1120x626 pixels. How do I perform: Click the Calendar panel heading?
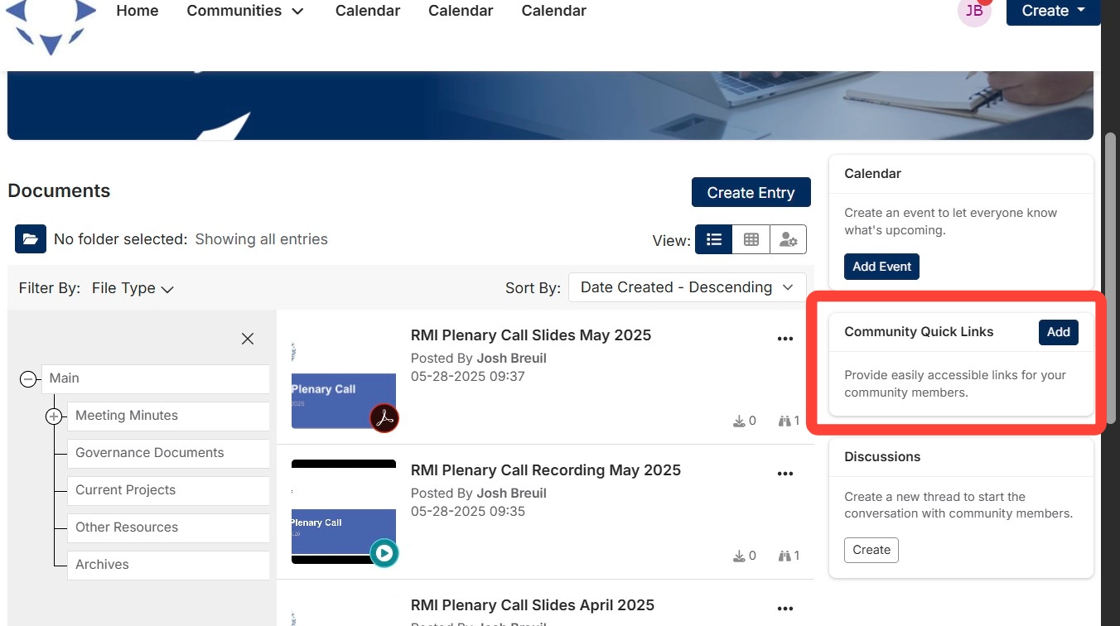point(872,174)
